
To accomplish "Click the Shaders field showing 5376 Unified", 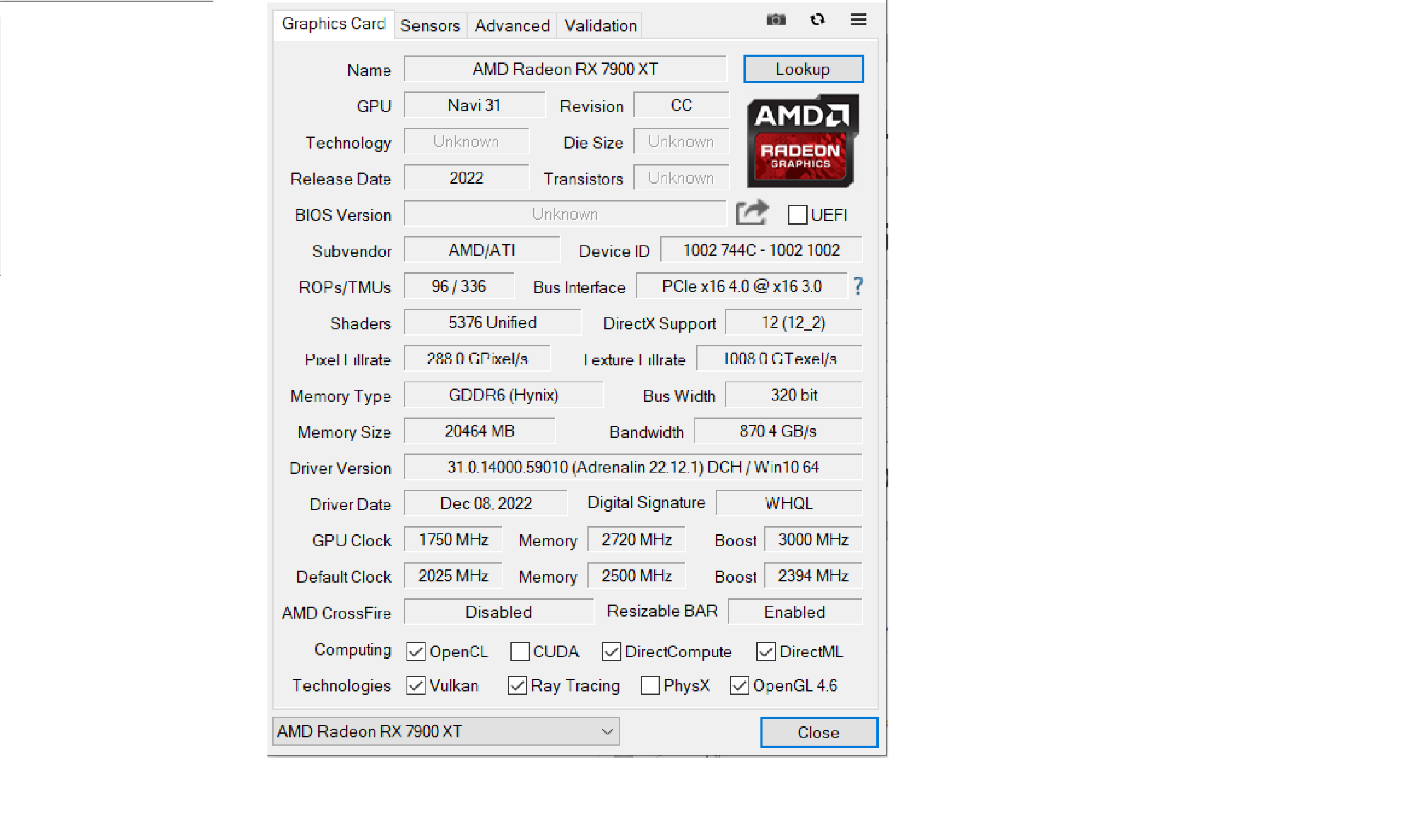I will (493, 323).
